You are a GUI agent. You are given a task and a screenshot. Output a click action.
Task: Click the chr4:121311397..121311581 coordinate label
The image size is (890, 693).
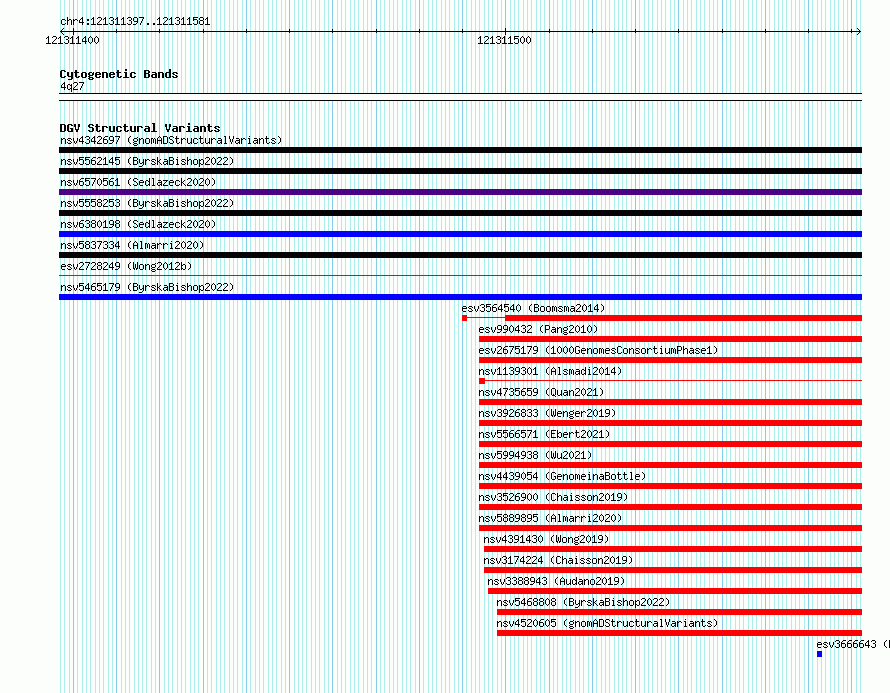[135, 21]
